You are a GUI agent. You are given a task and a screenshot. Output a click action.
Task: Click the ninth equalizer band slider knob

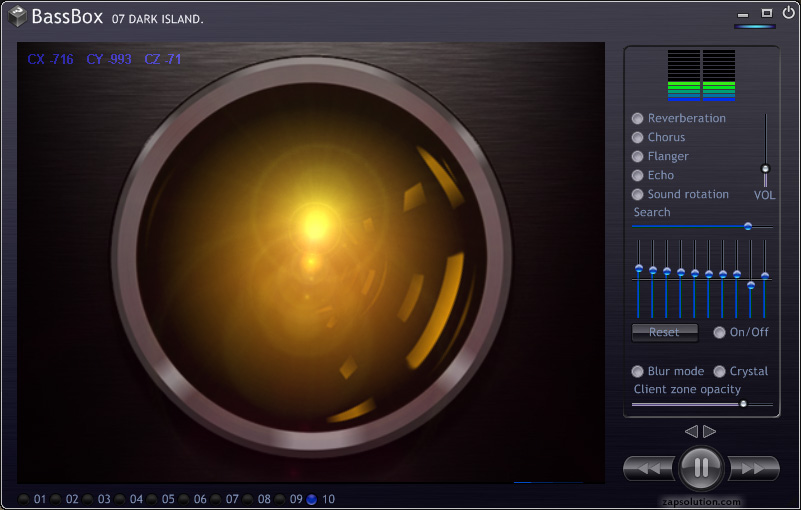pos(751,285)
